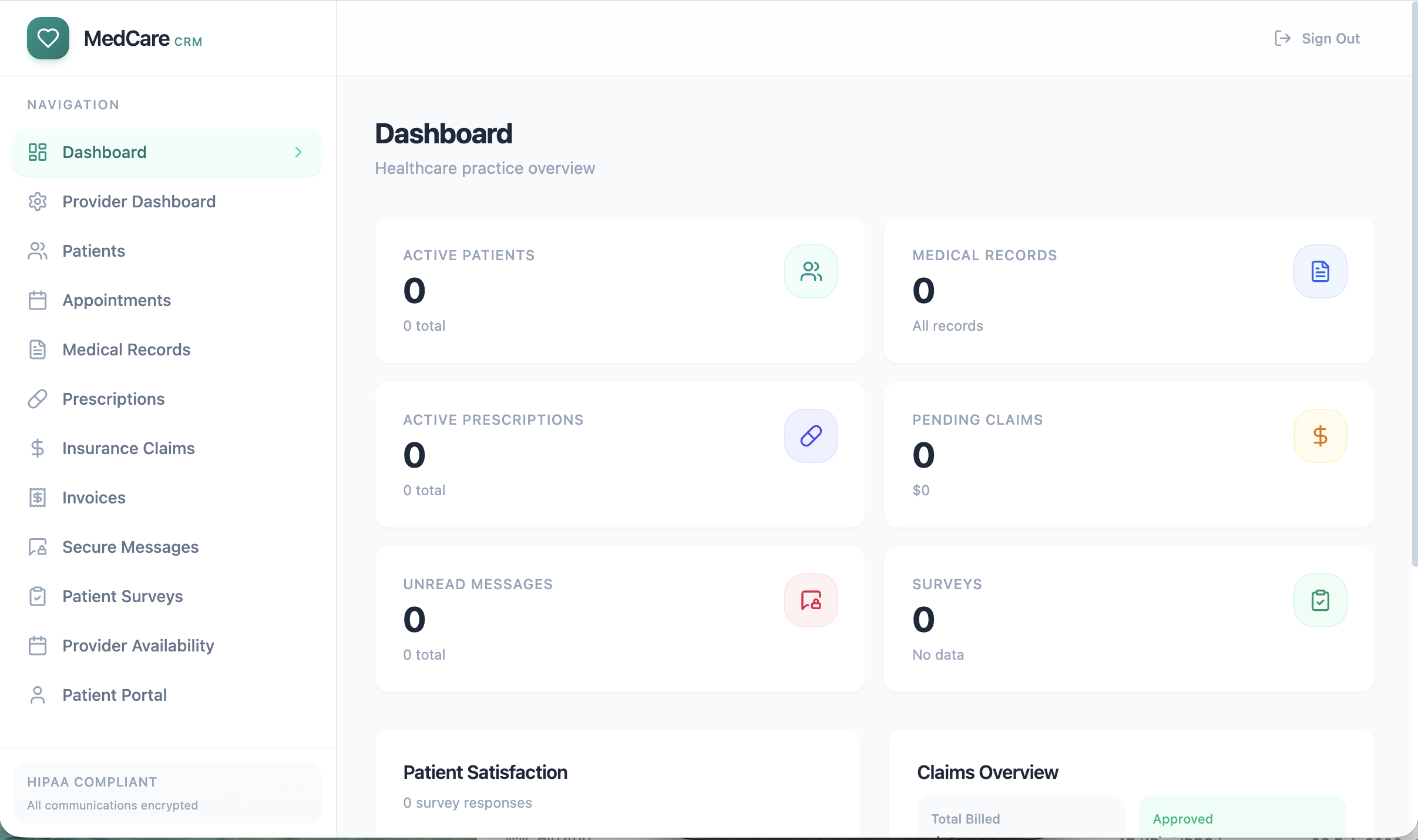Click the Unread Messages card chat icon
The image size is (1418, 840).
tap(811, 600)
